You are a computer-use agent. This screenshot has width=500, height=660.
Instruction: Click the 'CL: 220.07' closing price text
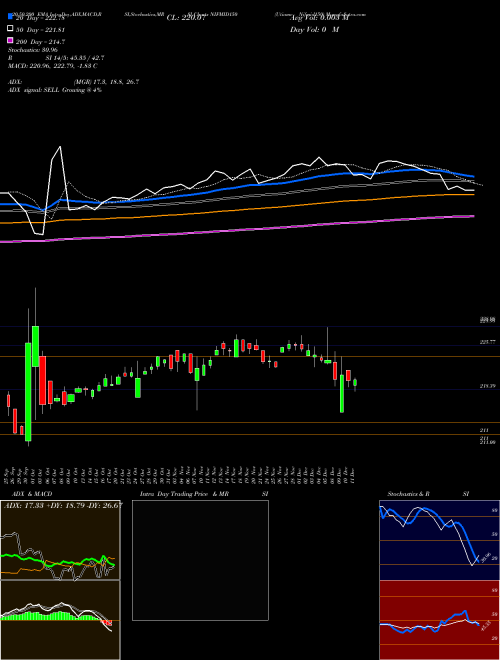(186, 18)
